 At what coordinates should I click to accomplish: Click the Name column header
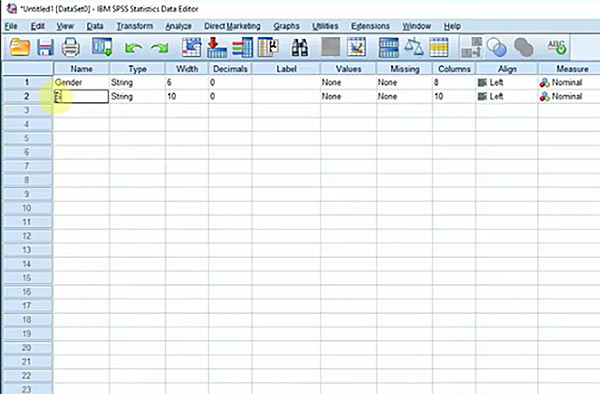[82, 69]
